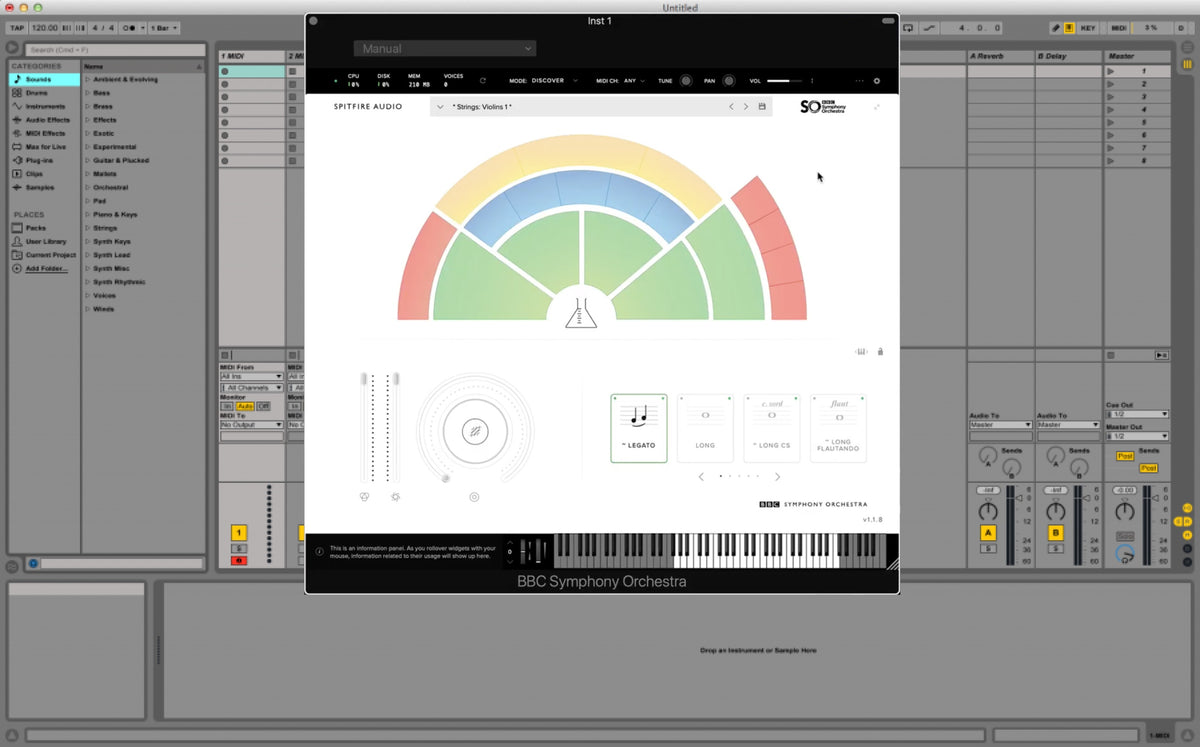Click the lock icon above the articulations
This screenshot has height=747, width=1200.
tap(880, 351)
